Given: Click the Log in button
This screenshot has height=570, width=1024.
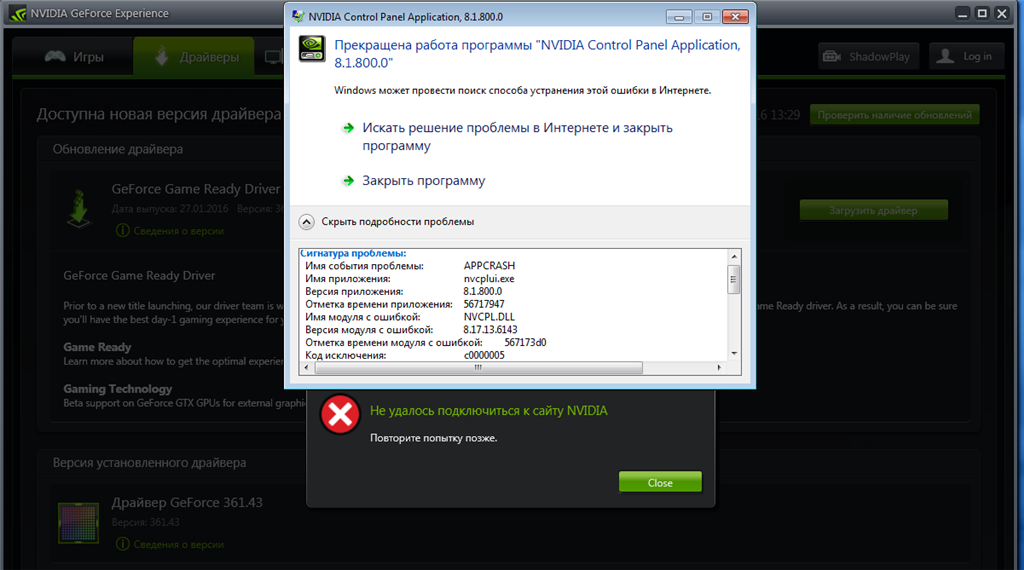Looking at the screenshot, I should point(966,57).
